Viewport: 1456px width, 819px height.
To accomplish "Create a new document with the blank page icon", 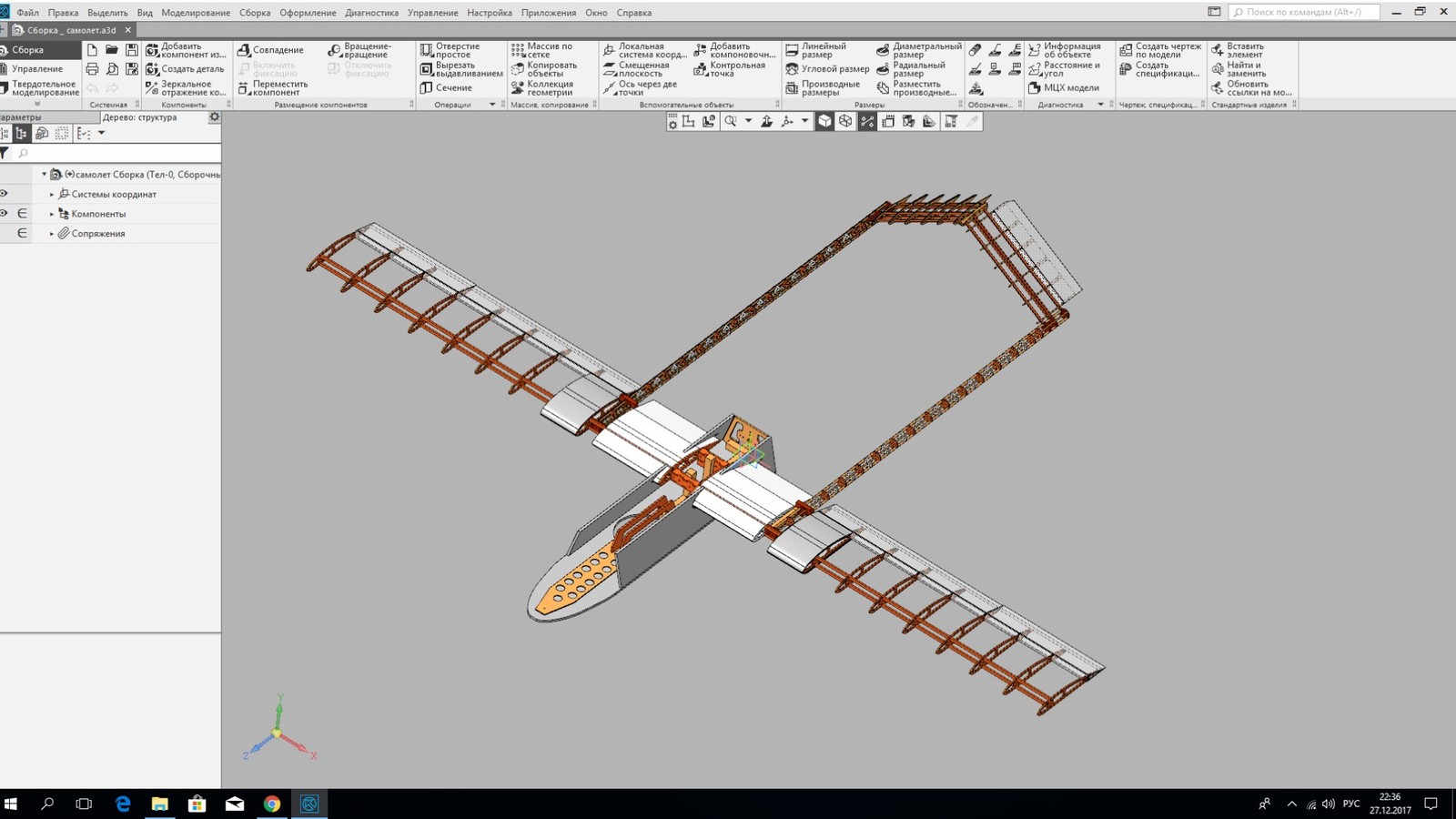I will click(92, 50).
